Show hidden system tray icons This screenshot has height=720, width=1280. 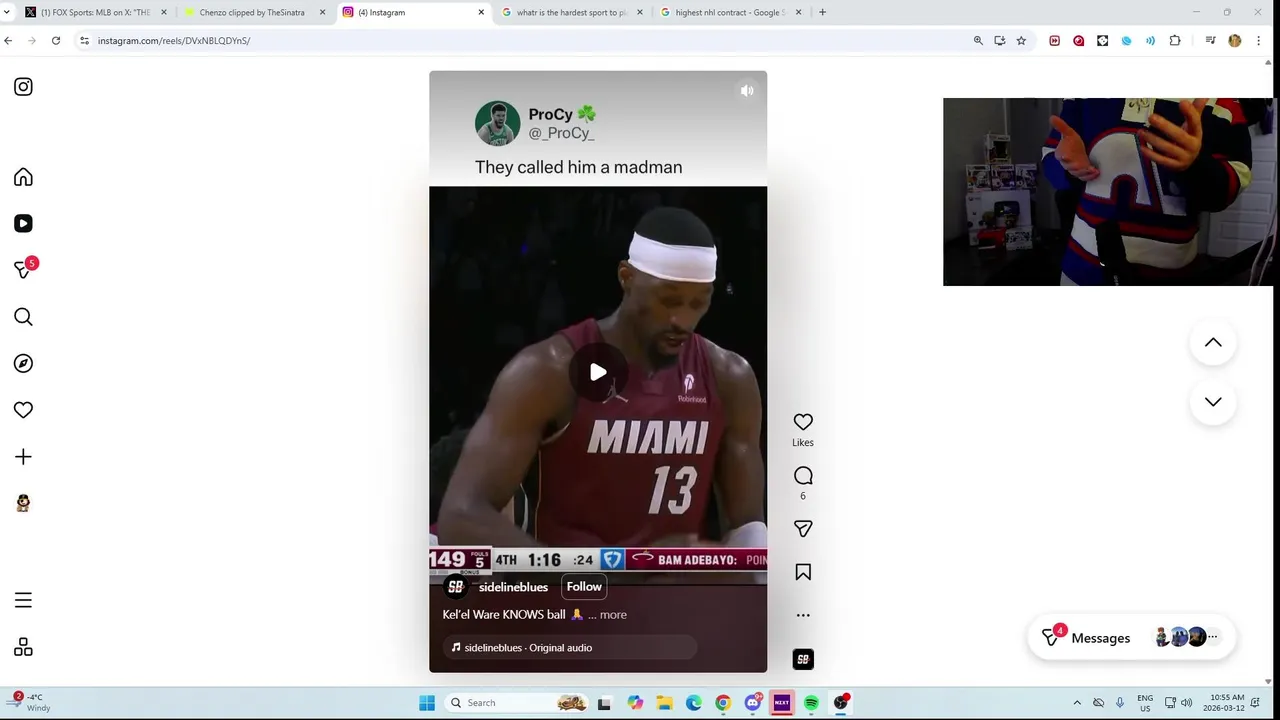[x=1077, y=703]
